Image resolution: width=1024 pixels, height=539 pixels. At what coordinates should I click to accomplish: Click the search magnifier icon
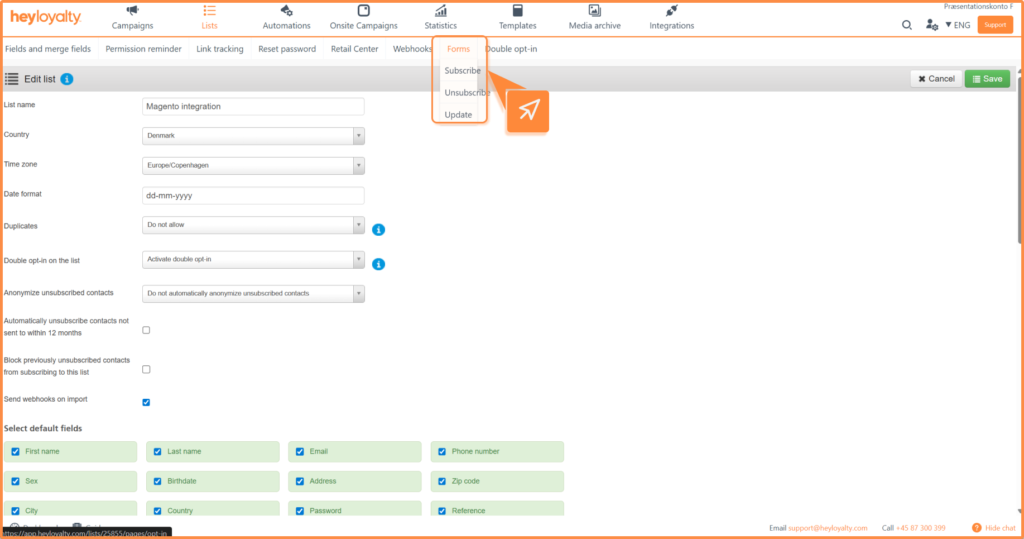[907, 25]
